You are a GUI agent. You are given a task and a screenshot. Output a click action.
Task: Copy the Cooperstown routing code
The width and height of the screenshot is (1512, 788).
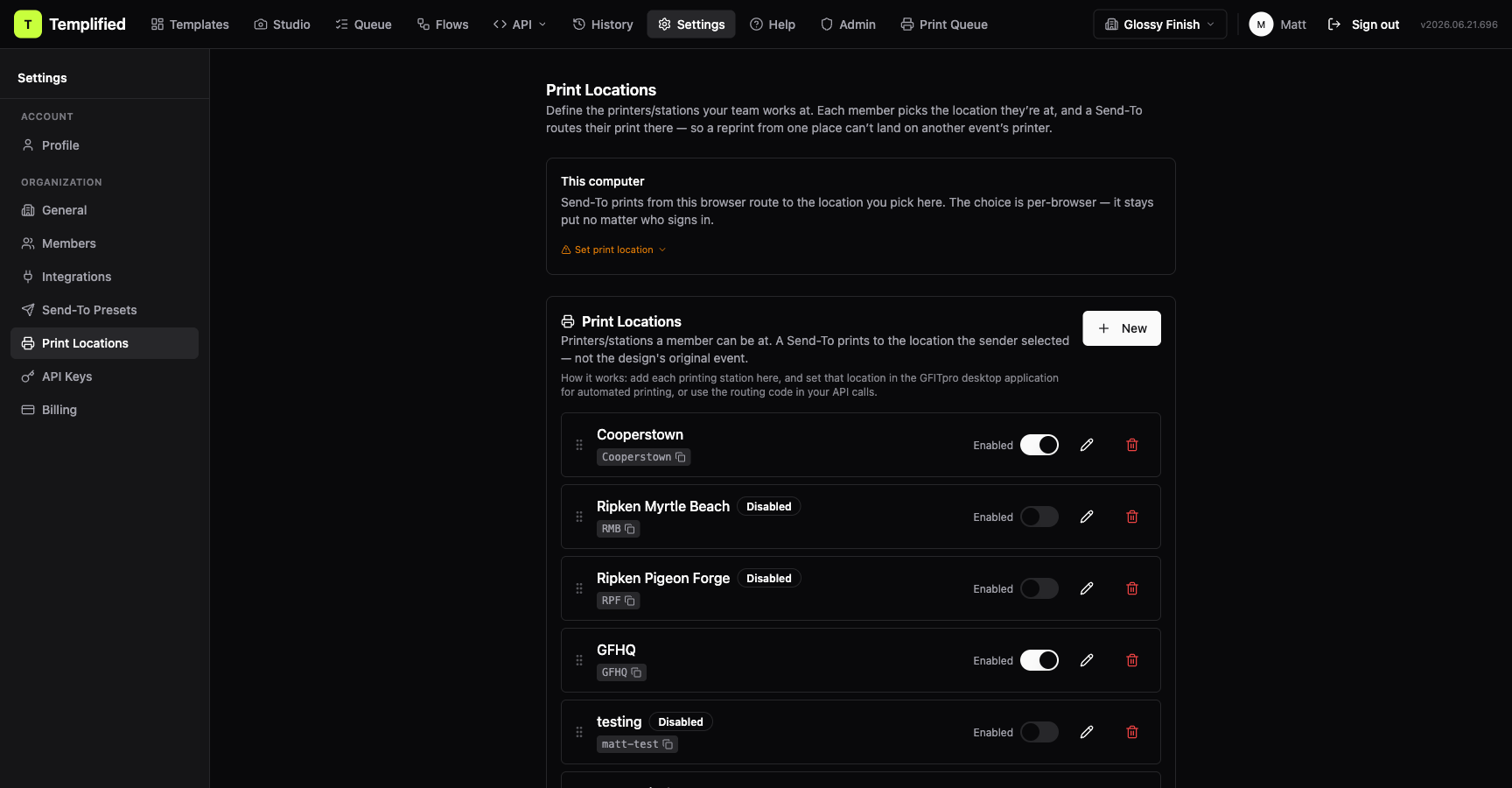click(x=681, y=457)
